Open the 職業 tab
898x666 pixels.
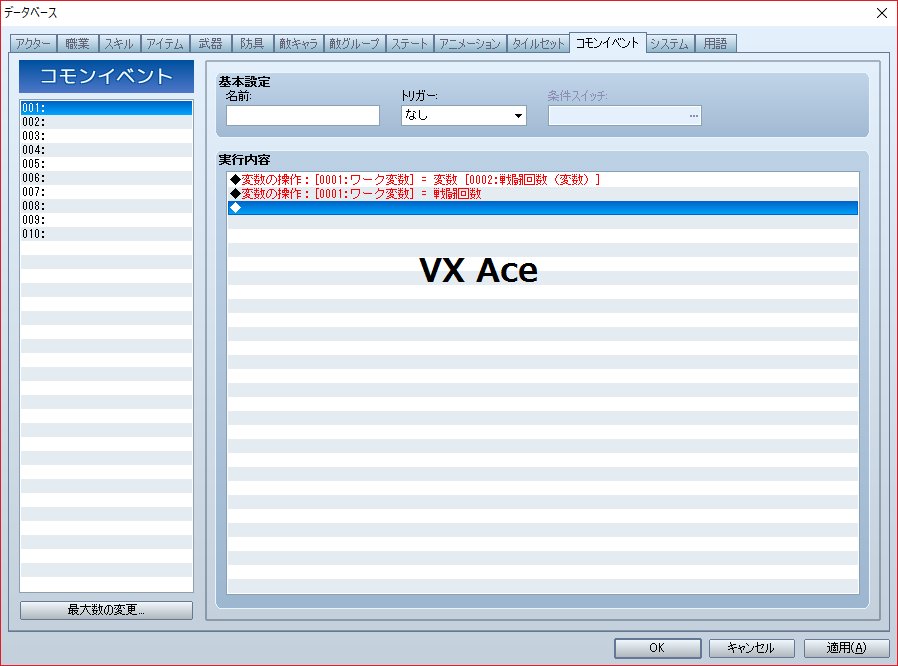(77, 44)
